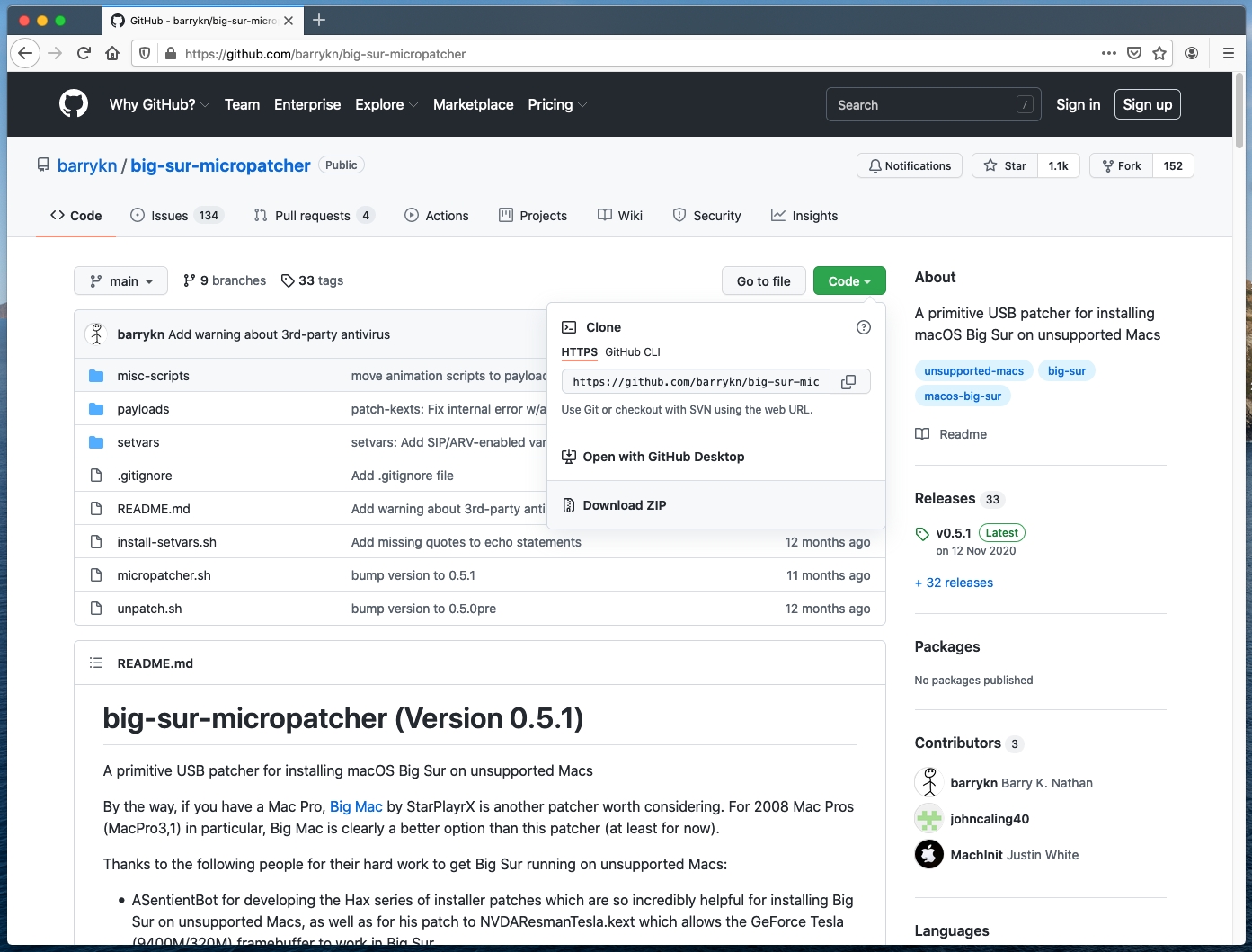1252x952 pixels.
Task: Star the repository
Action: coord(1005,166)
